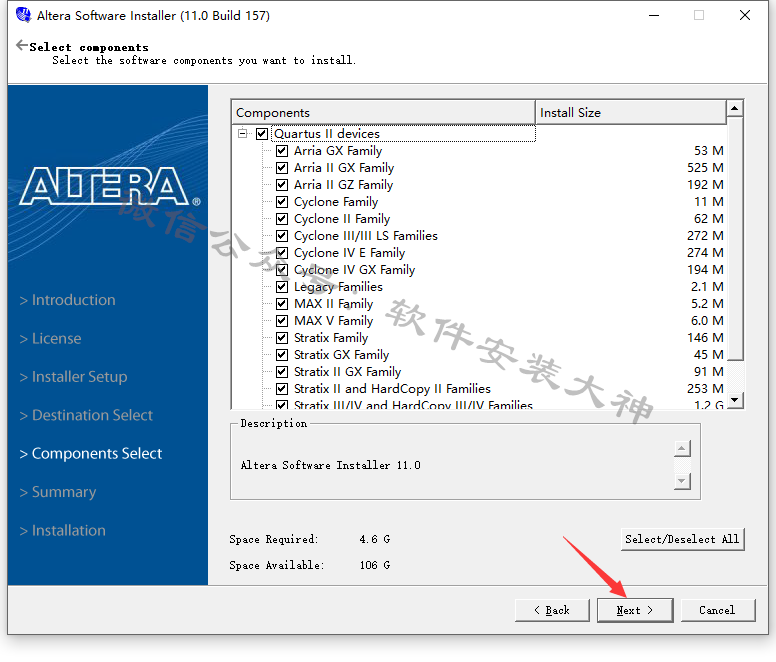Uncheck Cyclone III/III LS Families checkbox
The image size is (776, 662).
(x=282, y=236)
